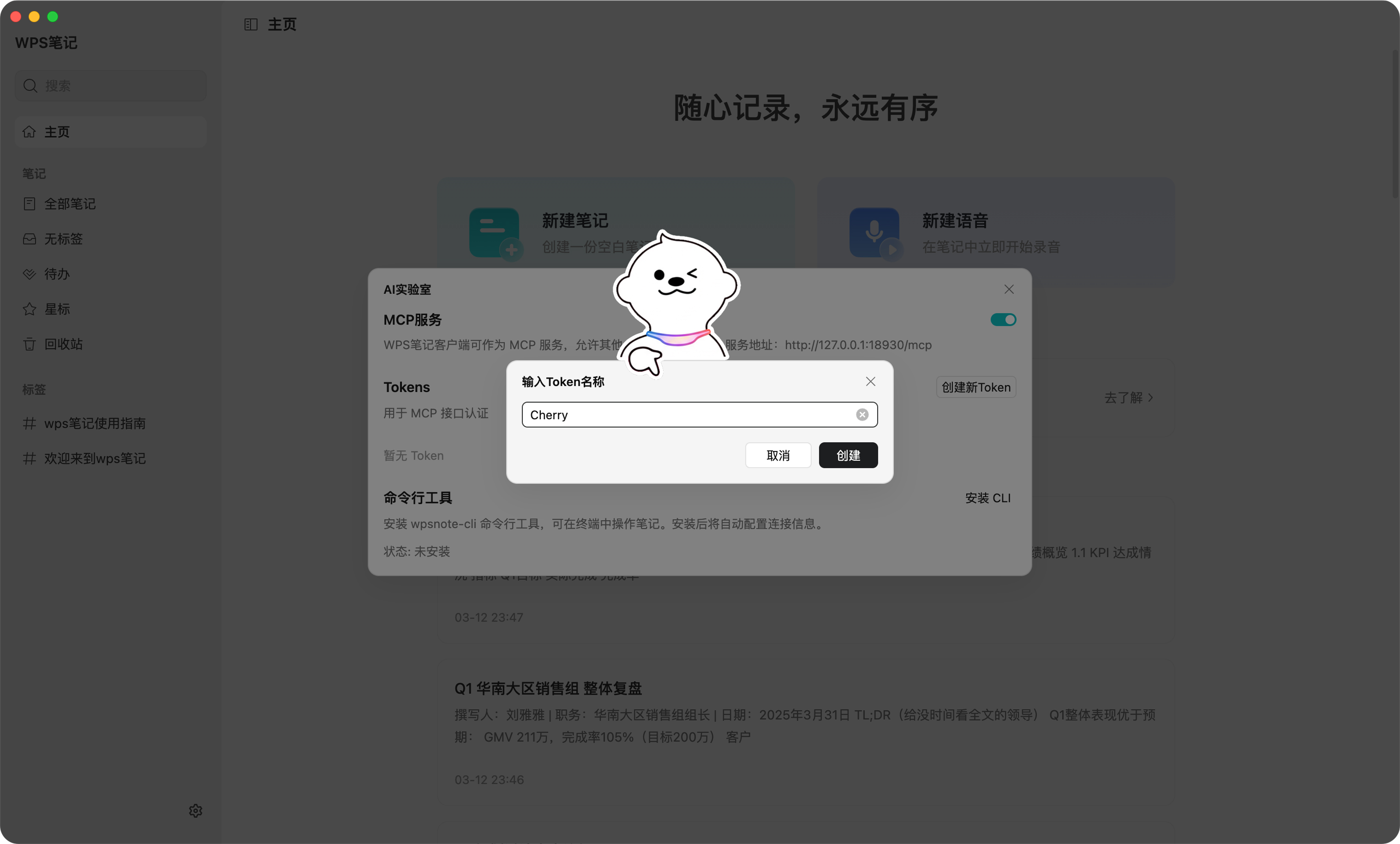Clear the Cherry text with the clear icon
This screenshot has width=1400, height=844.
[x=862, y=415]
